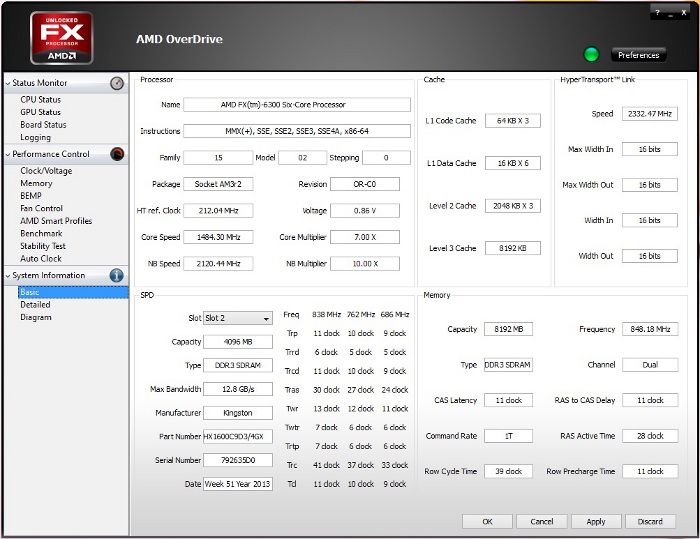The height and width of the screenshot is (539, 700).
Task: Click the Memory Frequency 848.18 MHz field
Action: click(x=650, y=329)
